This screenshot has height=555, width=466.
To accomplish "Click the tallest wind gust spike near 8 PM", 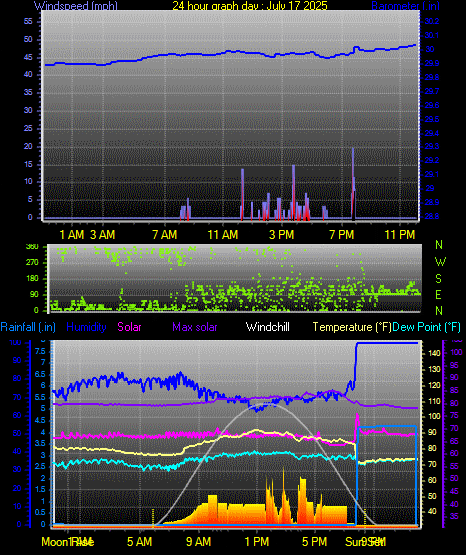I will [x=353, y=183].
